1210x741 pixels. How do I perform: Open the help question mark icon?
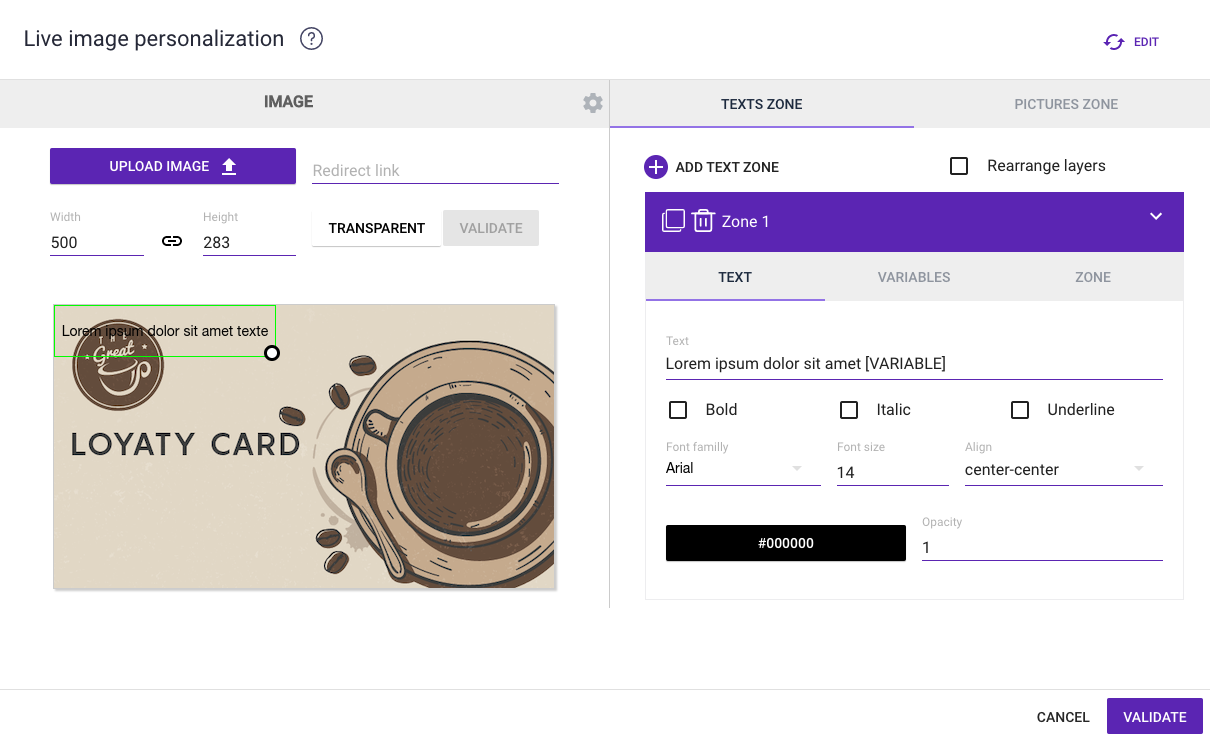312,39
